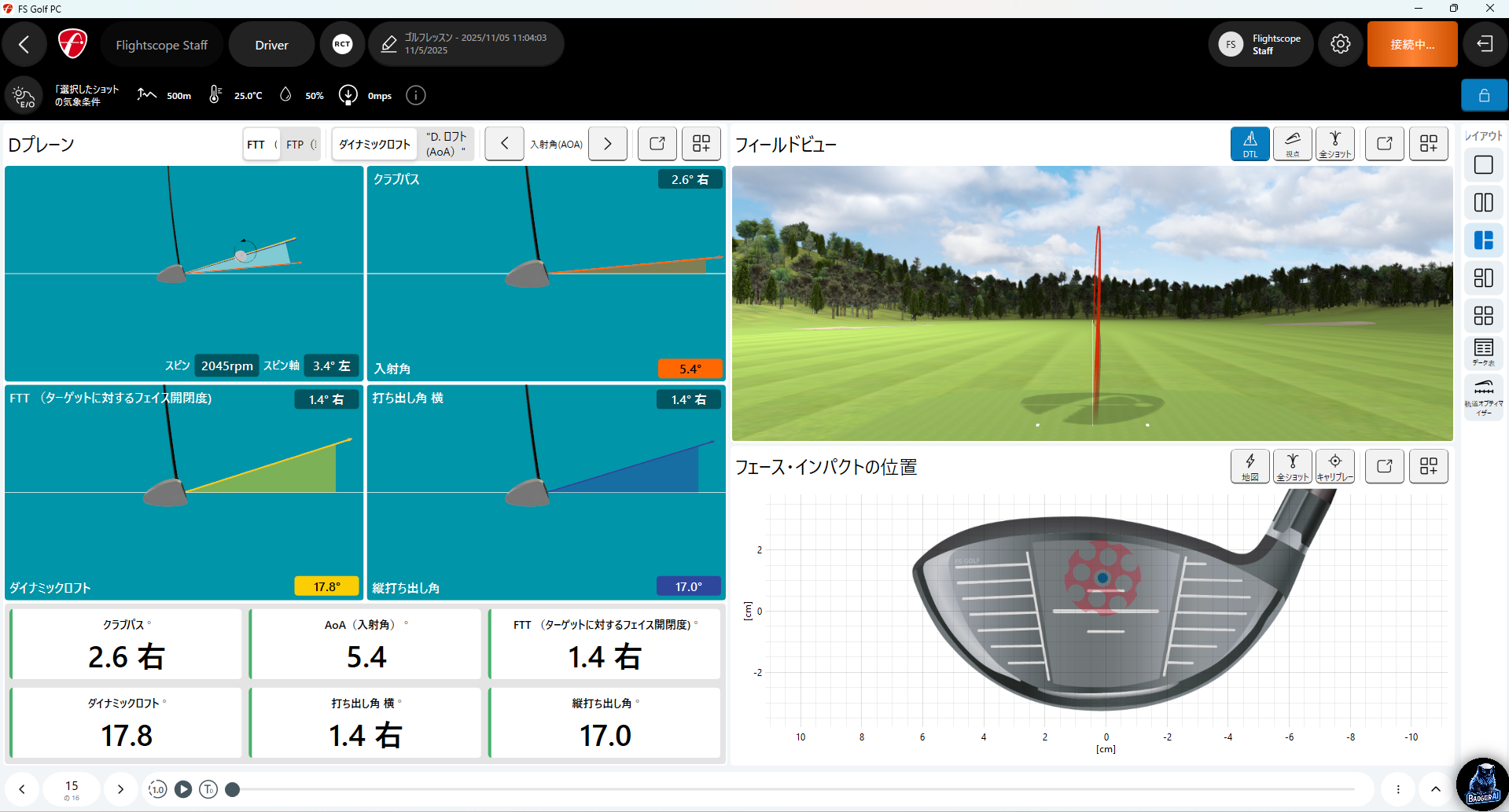1509x812 pixels.
Task: Click the orange 接続中 connection button
Action: (x=1412, y=45)
